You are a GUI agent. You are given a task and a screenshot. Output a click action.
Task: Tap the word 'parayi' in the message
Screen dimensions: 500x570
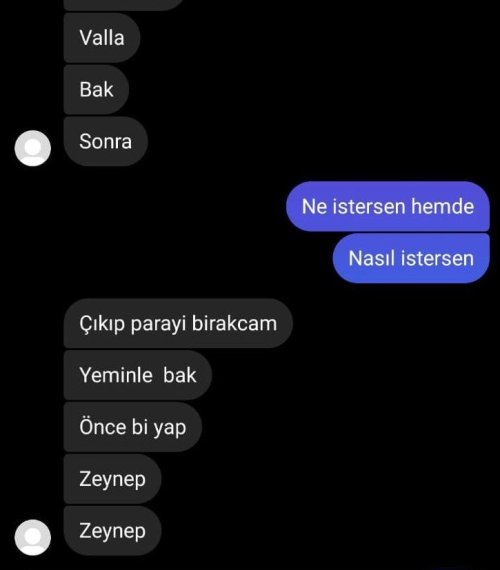coord(158,324)
